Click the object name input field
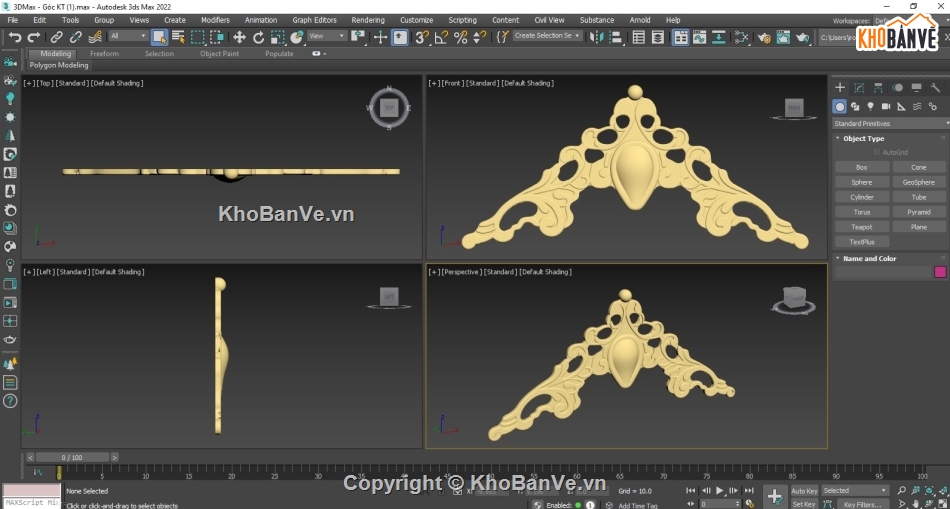950x509 pixels. (883, 273)
